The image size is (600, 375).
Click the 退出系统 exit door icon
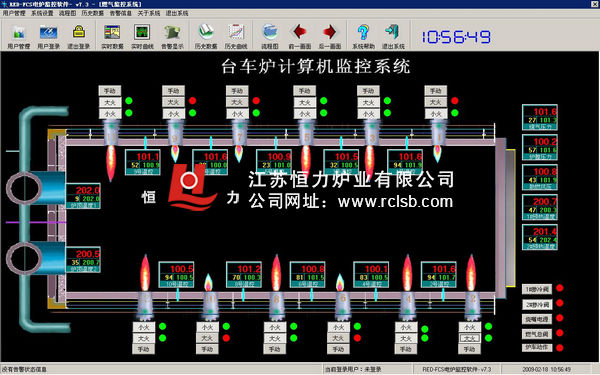pyautogui.click(x=393, y=36)
